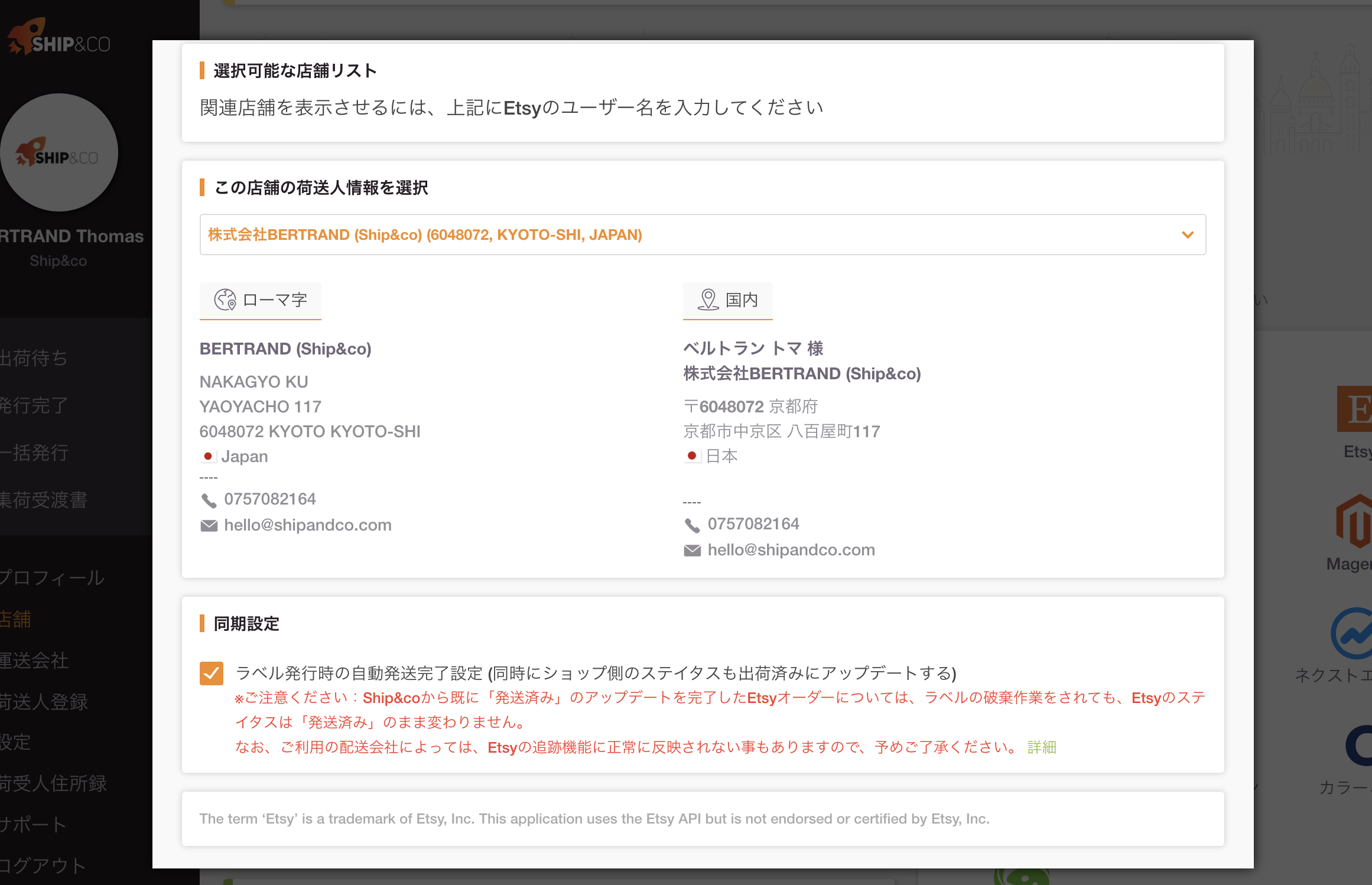Open サポート in the sidebar
Viewport: 1372px width, 885px height.
(x=33, y=824)
